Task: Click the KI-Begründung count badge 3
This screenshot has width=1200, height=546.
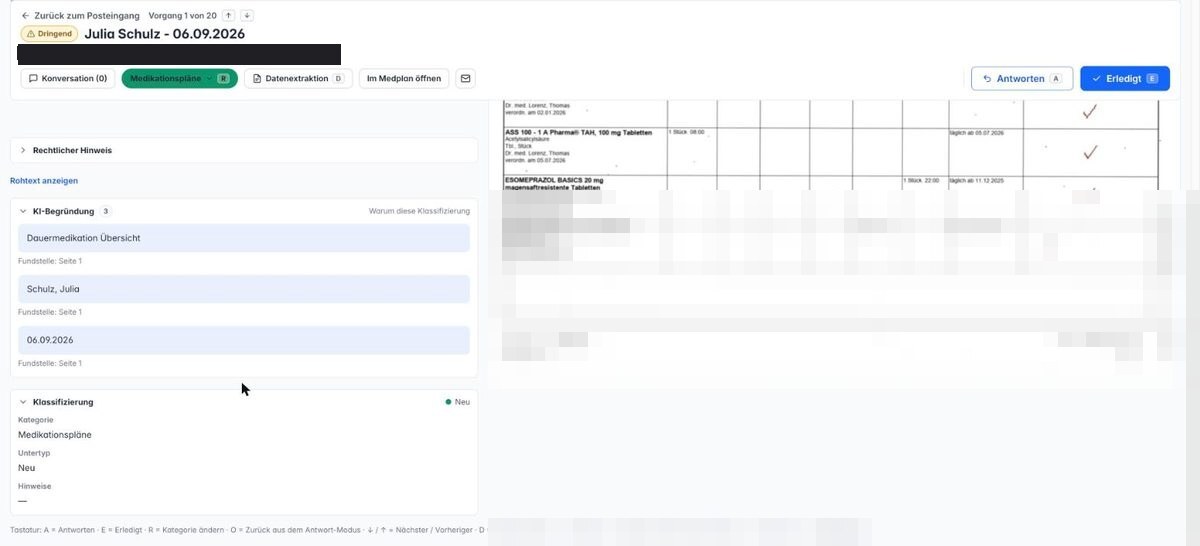Action: tap(106, 211)
